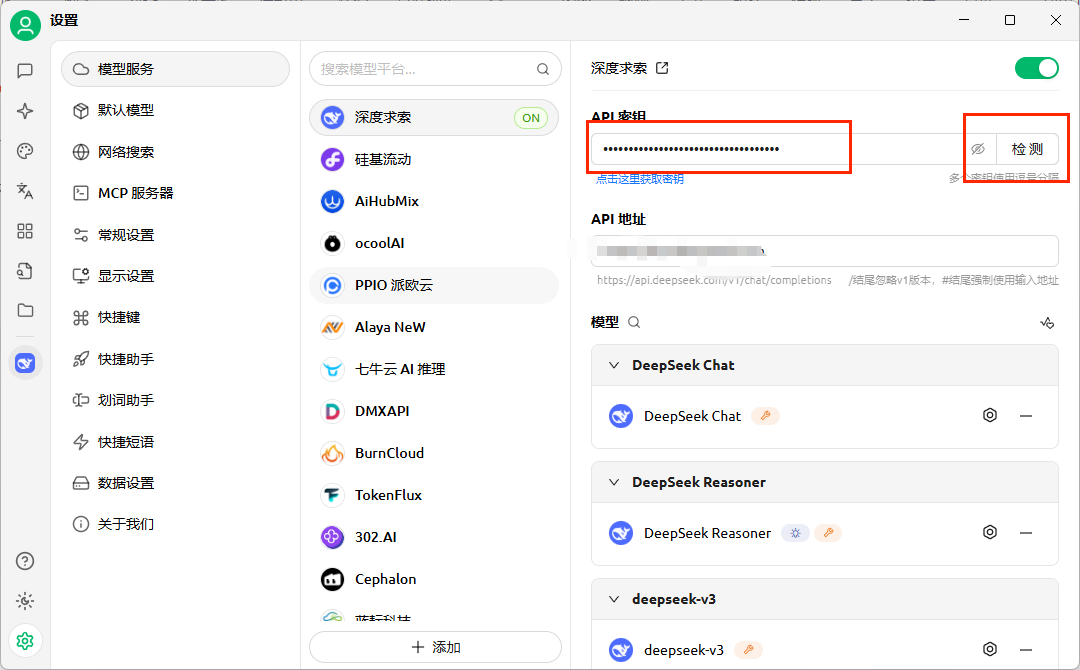This screenshot has width=1080, height=670.
Task: Click the model health check icon
Action: tap(1047, 322)
